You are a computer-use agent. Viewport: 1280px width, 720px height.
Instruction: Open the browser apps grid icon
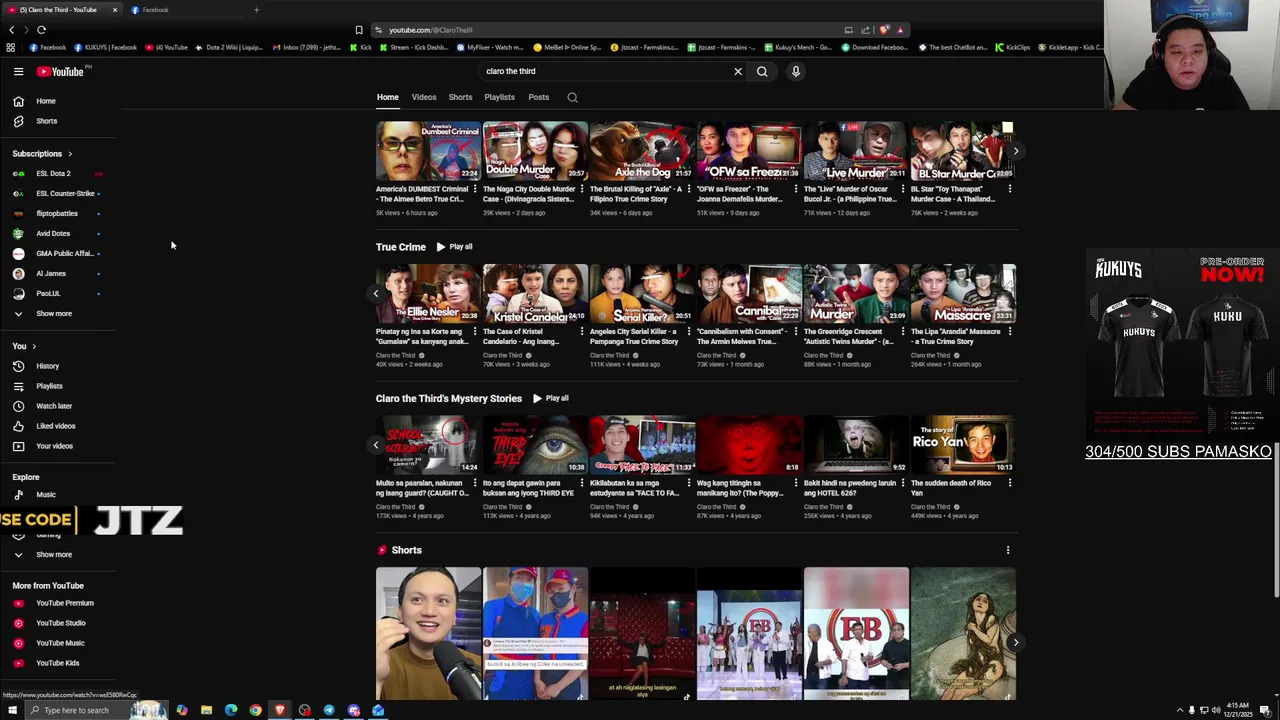(11, 47)
